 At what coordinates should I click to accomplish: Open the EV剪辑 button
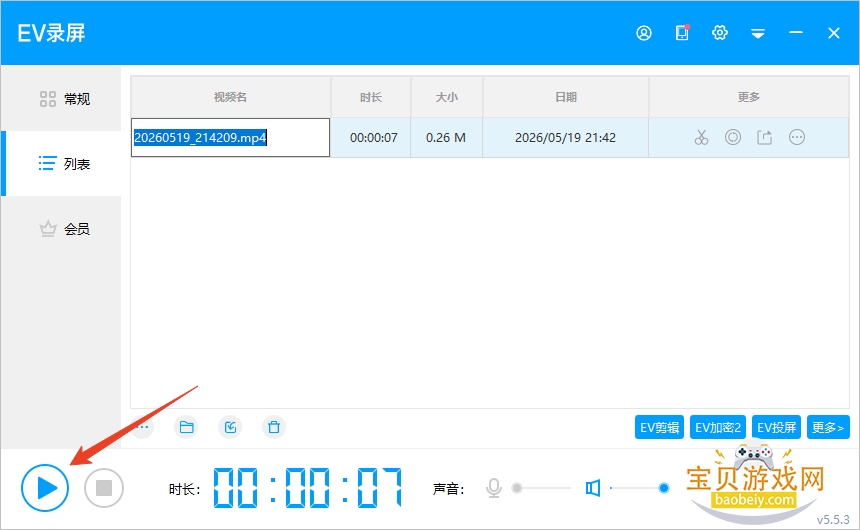pyautogui.click(x=659, y=427)
